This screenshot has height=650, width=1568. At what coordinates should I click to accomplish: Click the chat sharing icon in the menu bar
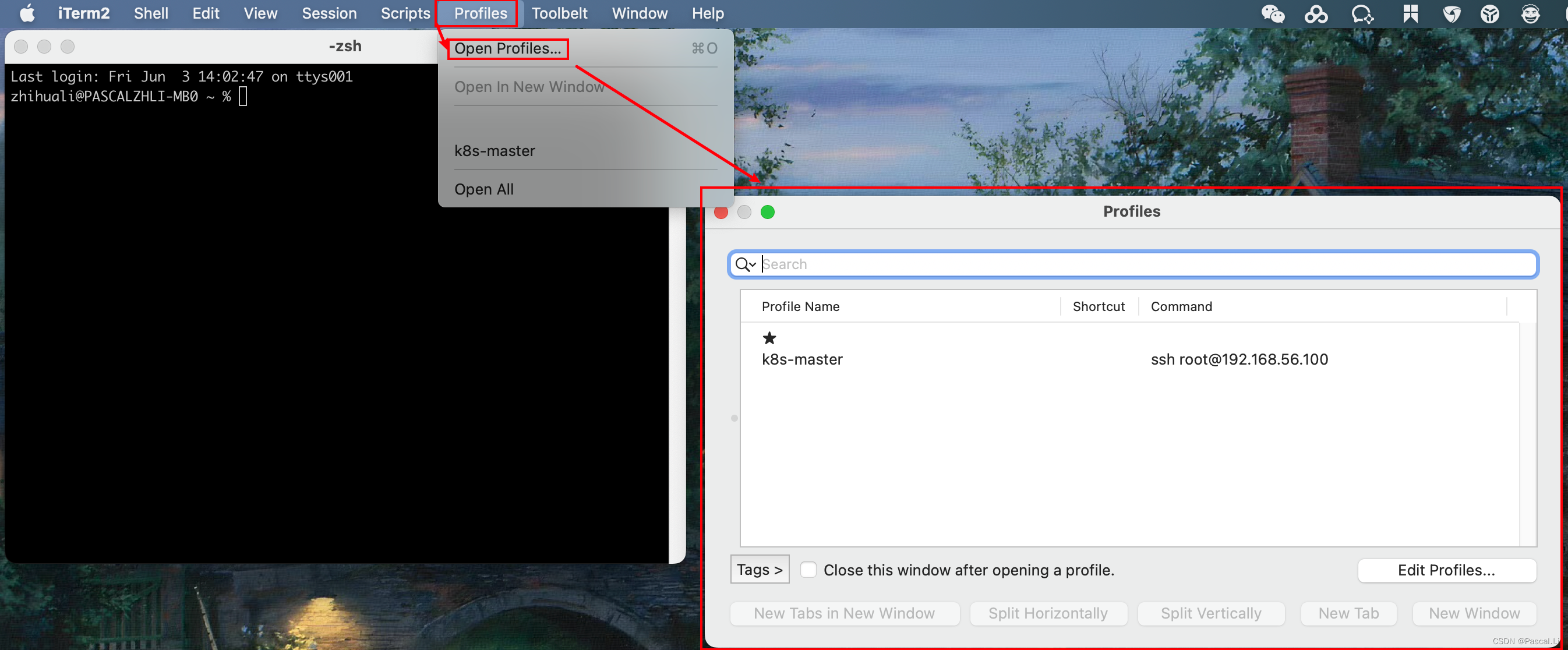1362,13
